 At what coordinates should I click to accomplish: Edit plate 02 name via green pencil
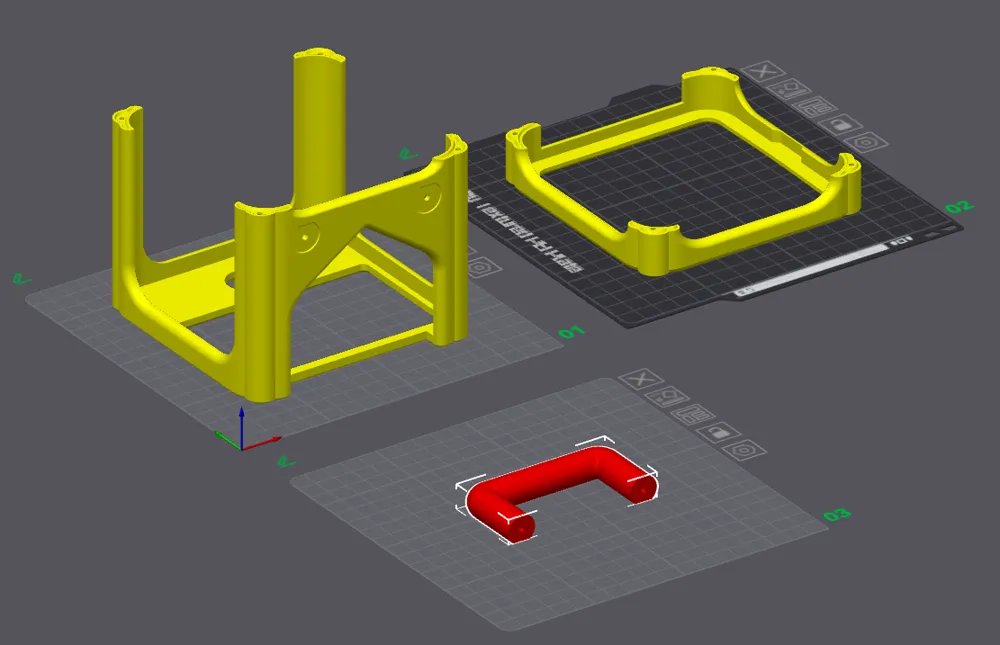point(409,153)
